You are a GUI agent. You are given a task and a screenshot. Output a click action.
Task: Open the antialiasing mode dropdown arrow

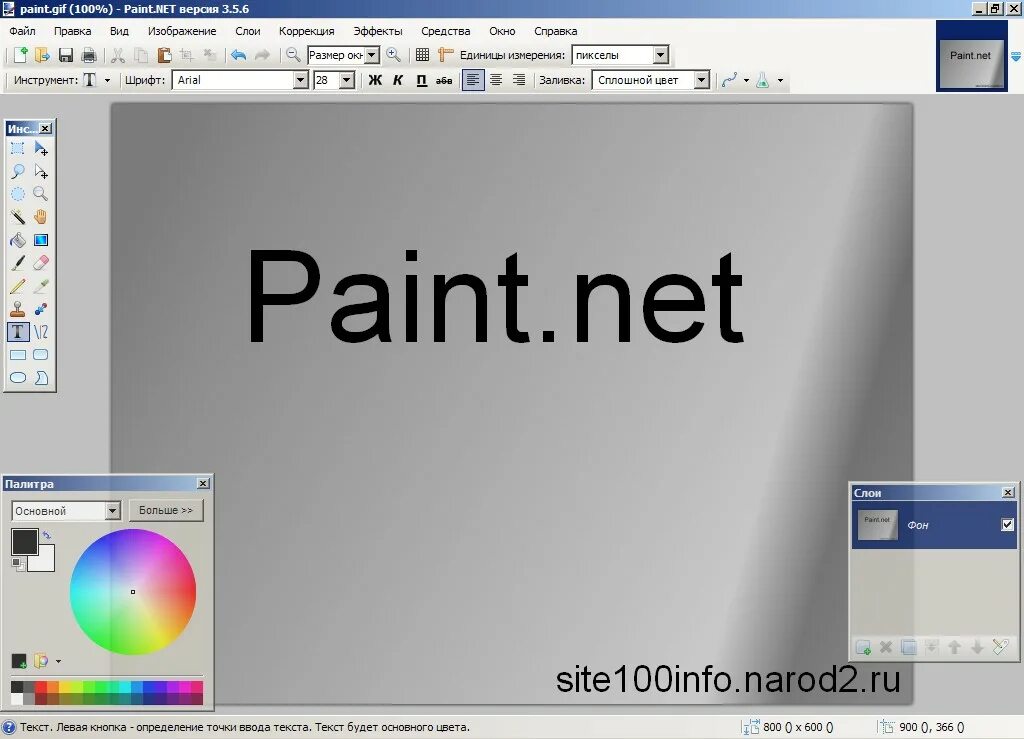(x=746, y=80)
